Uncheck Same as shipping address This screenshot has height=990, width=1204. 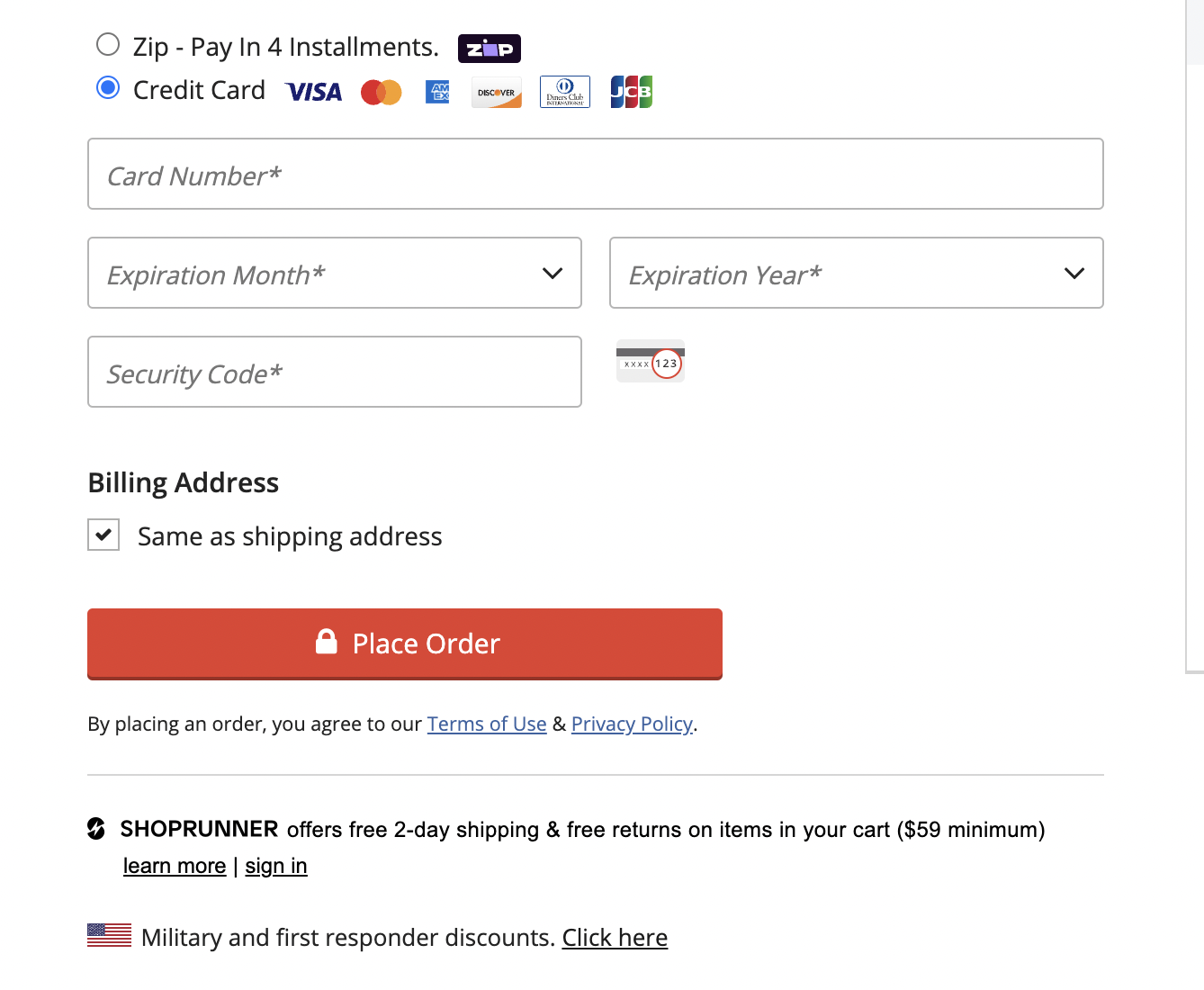point(103,535)
